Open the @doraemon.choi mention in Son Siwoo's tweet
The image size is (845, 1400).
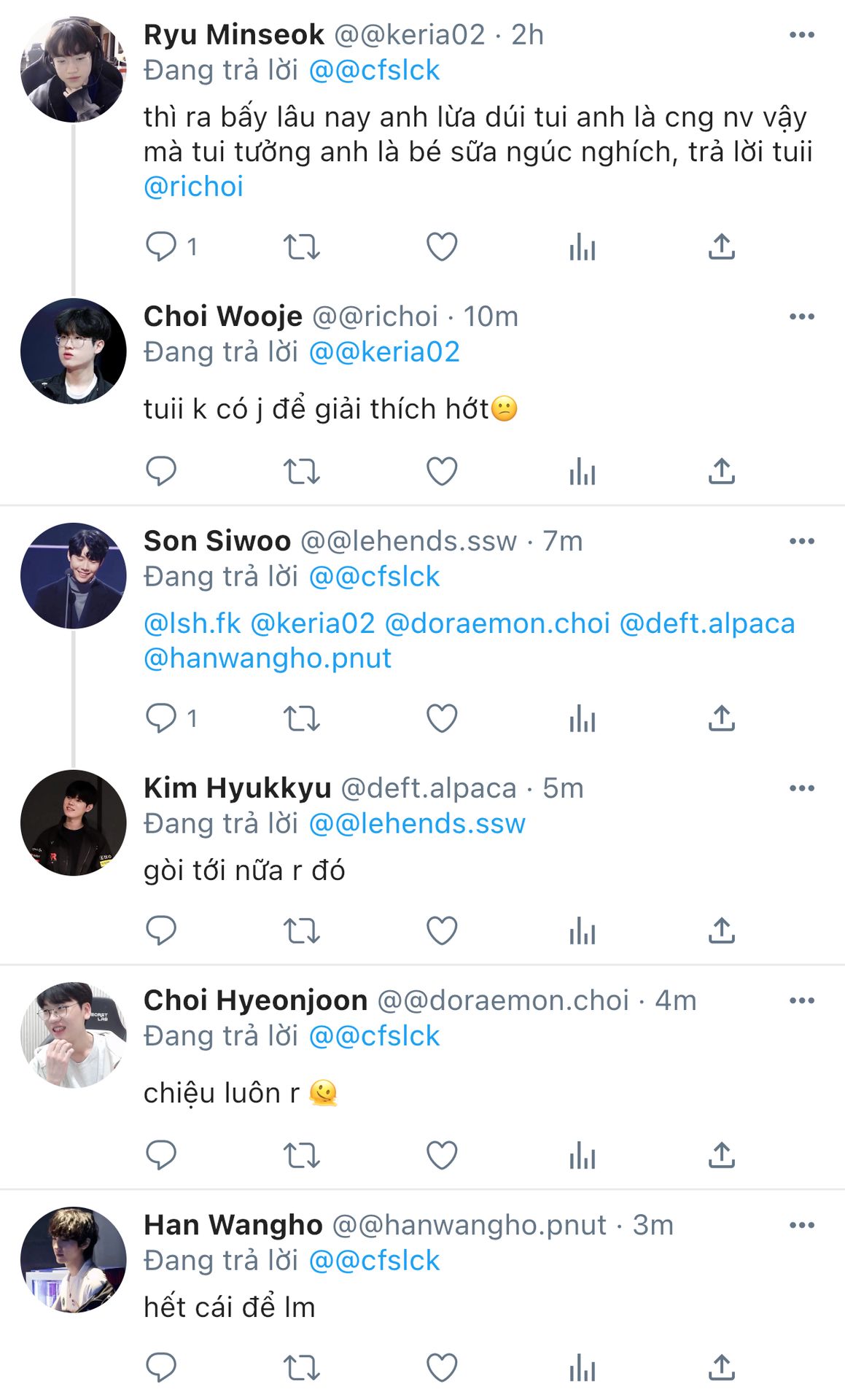click(497, 624)
